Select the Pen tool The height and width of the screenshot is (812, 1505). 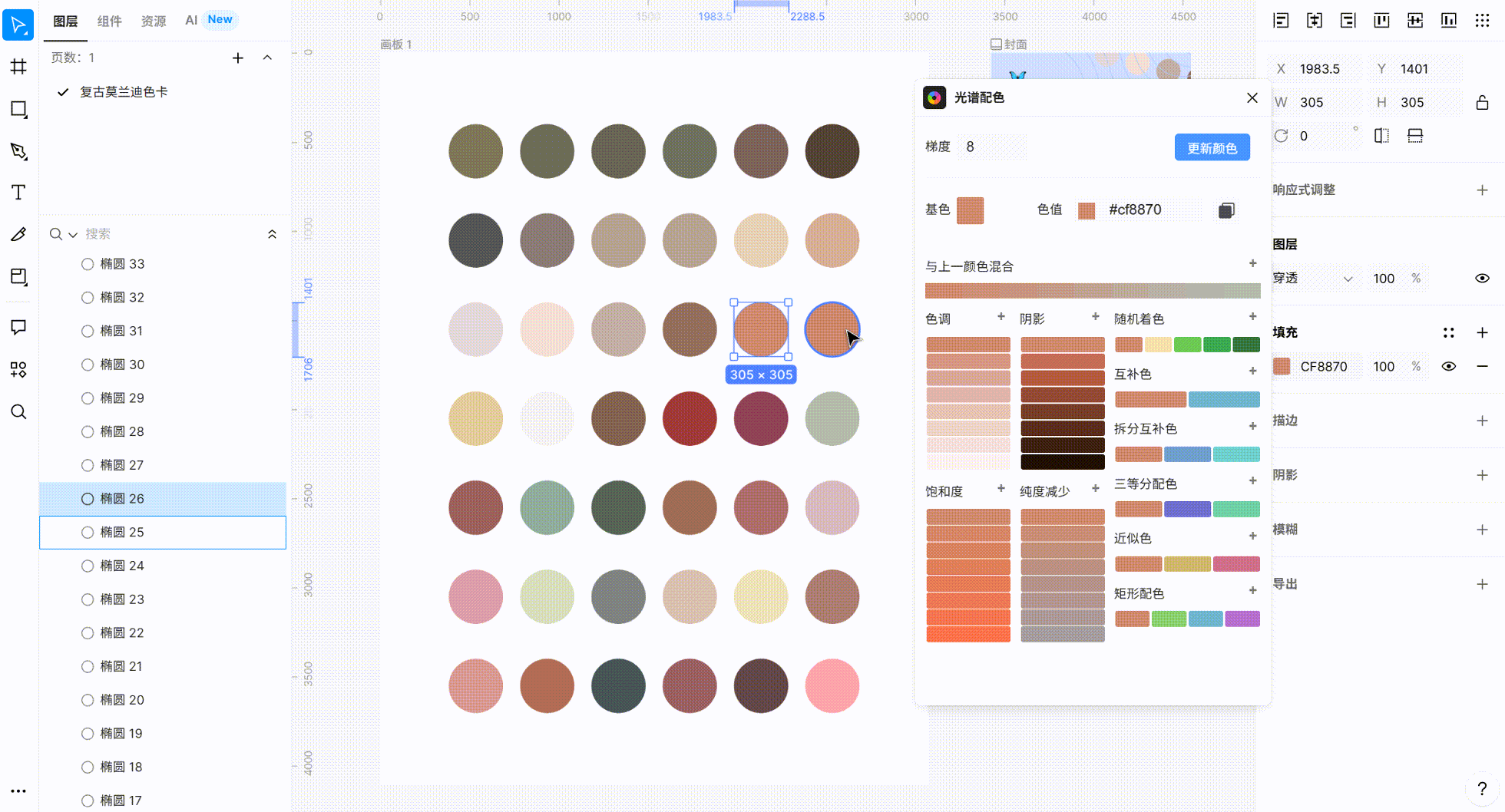tap(18, 151)
